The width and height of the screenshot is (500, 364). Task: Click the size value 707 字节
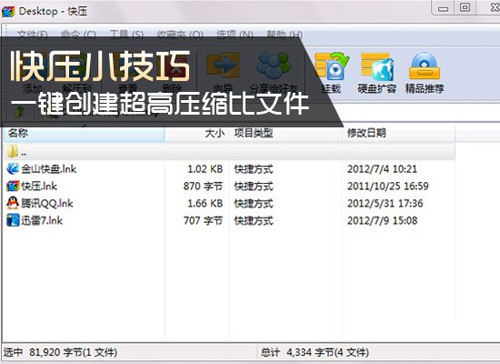point(203,221)
